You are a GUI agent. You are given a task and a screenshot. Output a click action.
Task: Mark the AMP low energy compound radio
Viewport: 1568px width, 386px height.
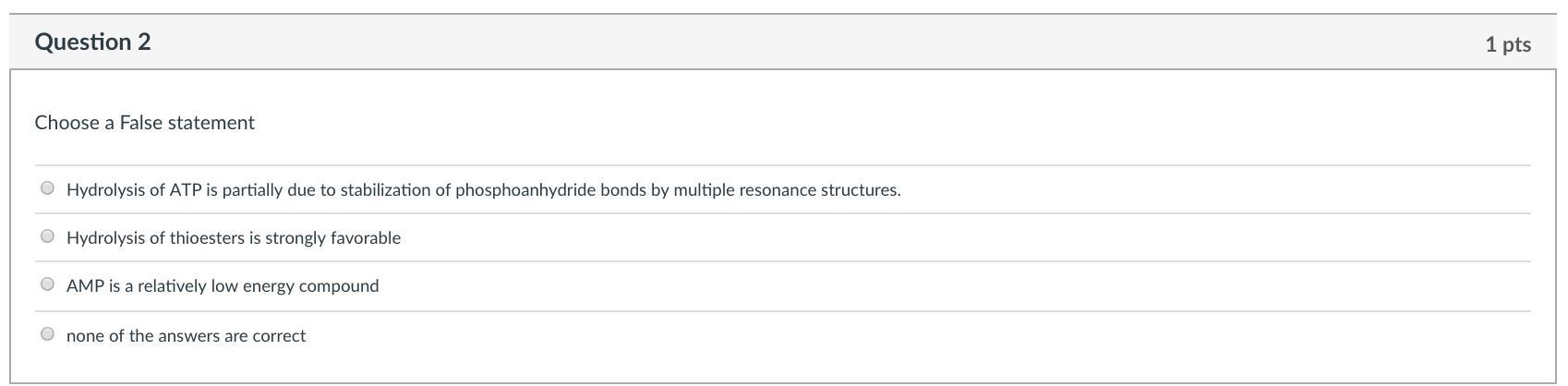(x=48, y=284)
